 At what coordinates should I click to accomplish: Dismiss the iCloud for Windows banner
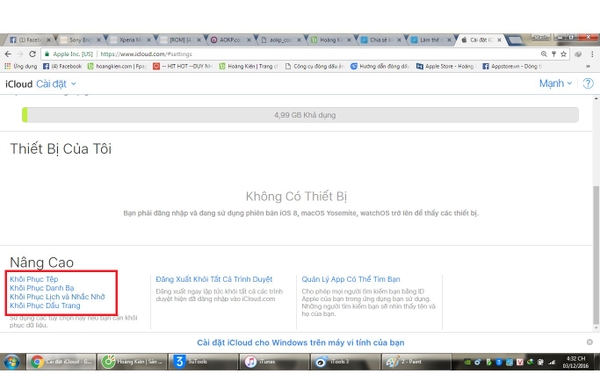pyautogui.click(x=590, y=342)
